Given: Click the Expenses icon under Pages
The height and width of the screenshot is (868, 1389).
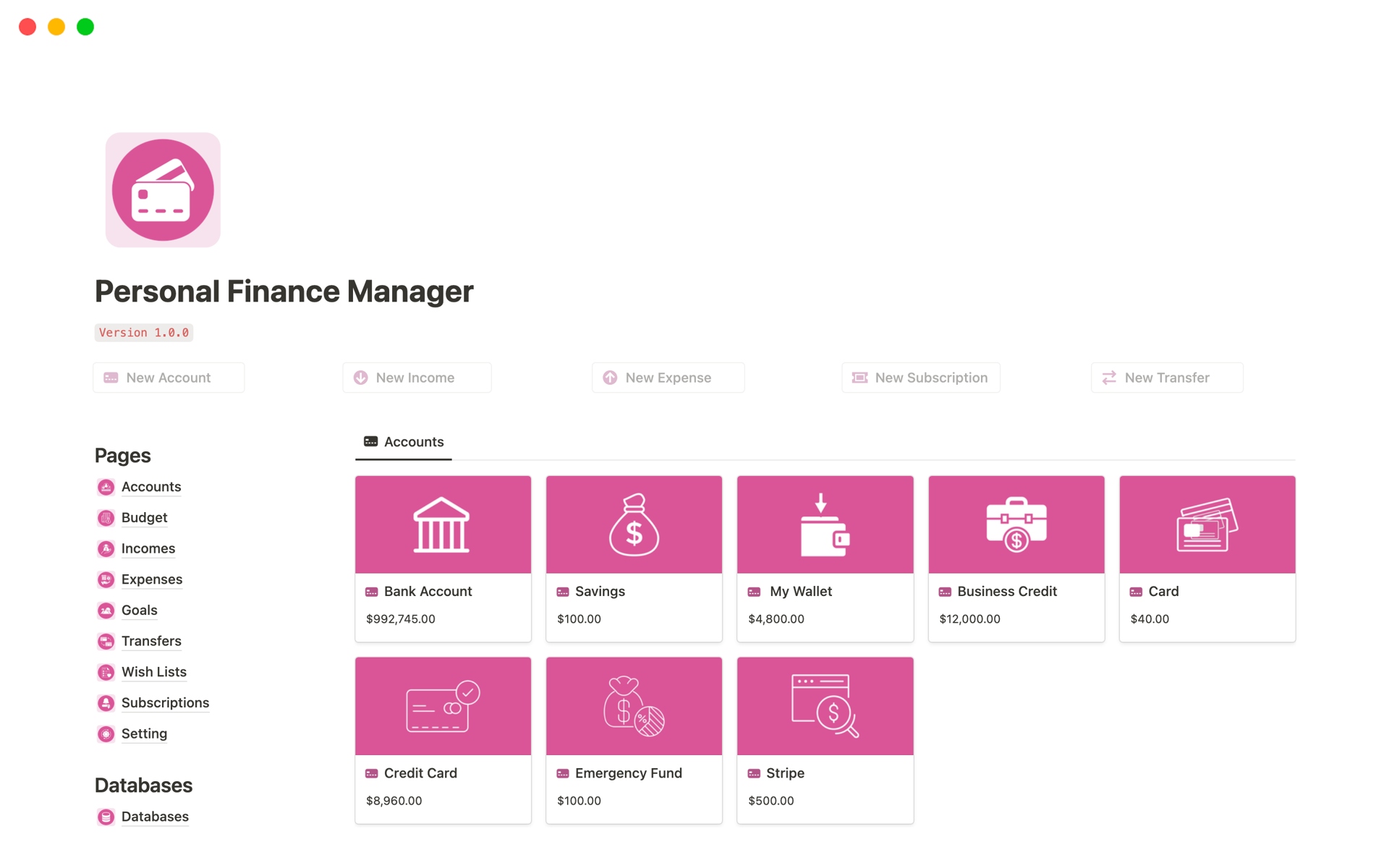Looking at the screenshot, I should coord(106,579).
